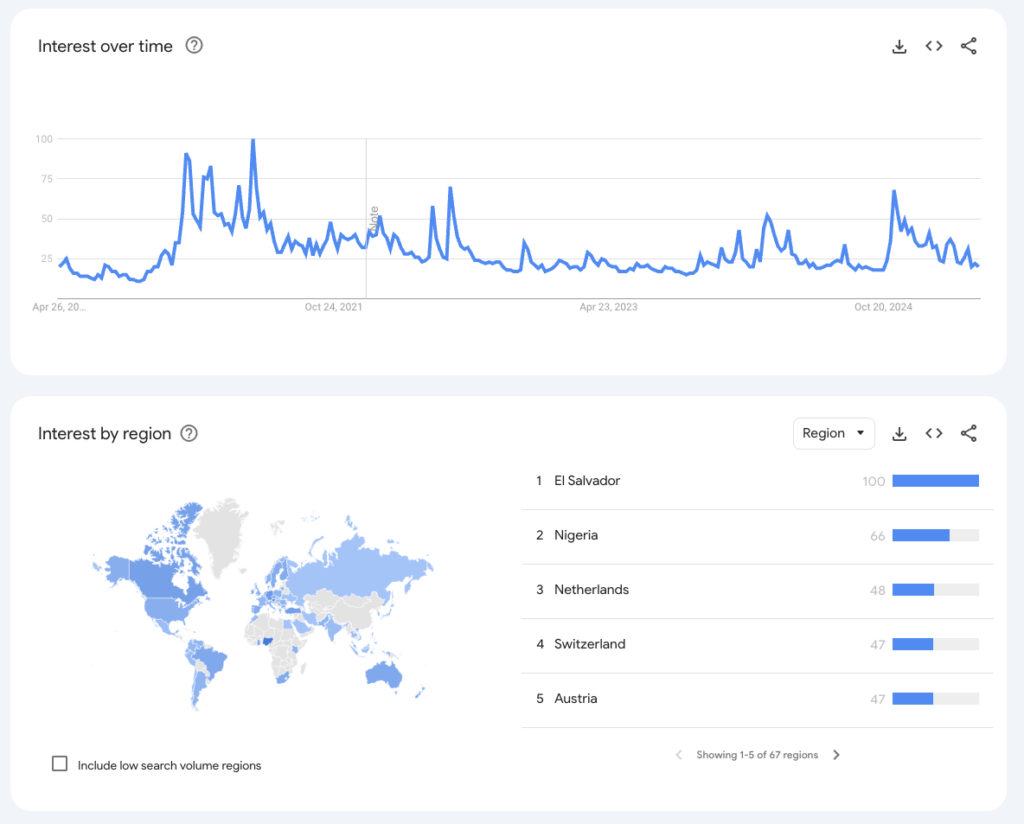Click the Note marker on the timeline
Image resolution: width=1024 pixels, height=824 pixels.
(x=375, y=220)
